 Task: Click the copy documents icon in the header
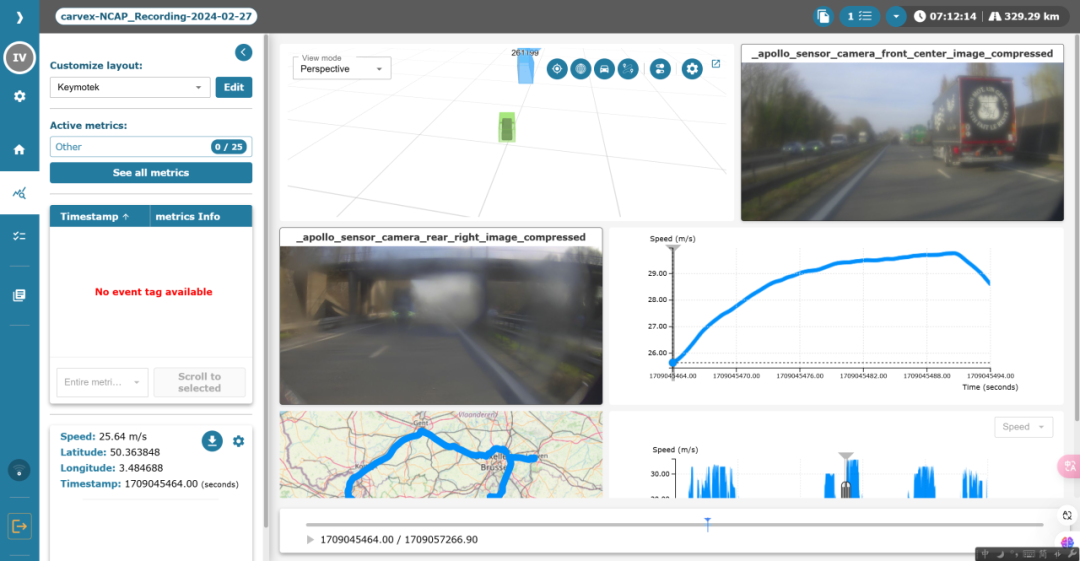pos(823,17)
